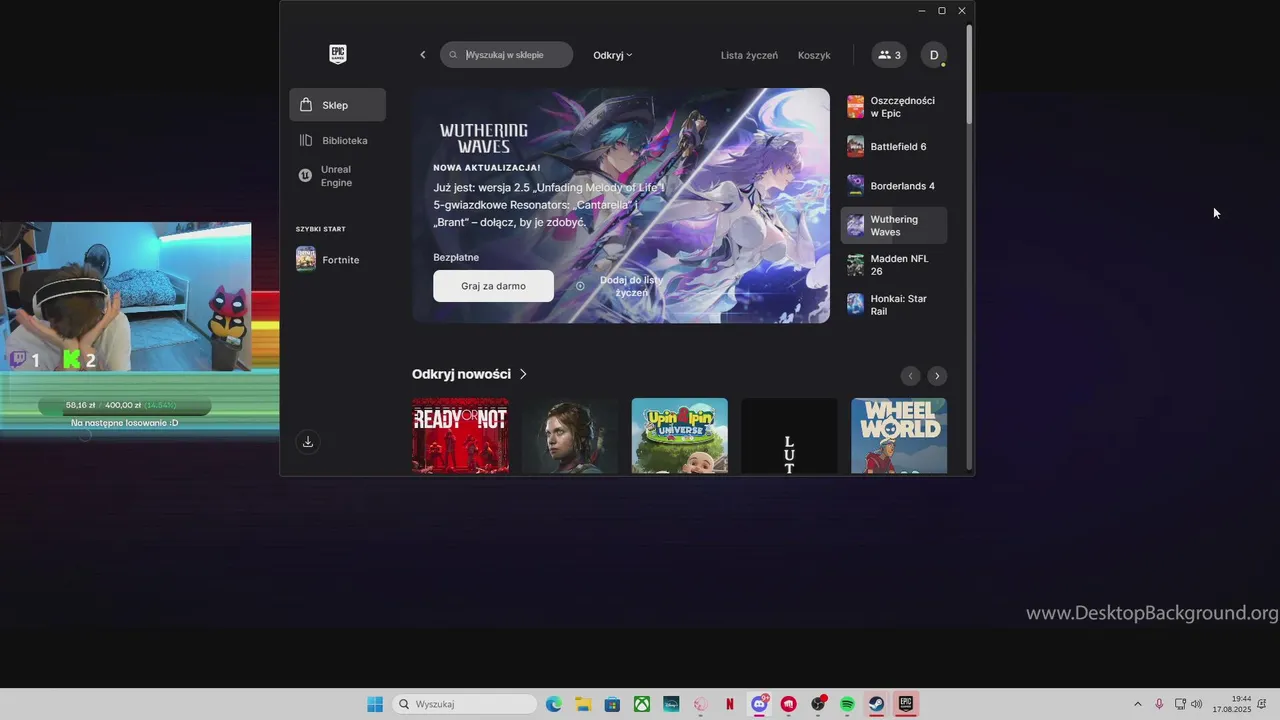Open the volume tray icon
Image resolution: width=1280 pixels, height=720 pixels.
point(1197,704)
